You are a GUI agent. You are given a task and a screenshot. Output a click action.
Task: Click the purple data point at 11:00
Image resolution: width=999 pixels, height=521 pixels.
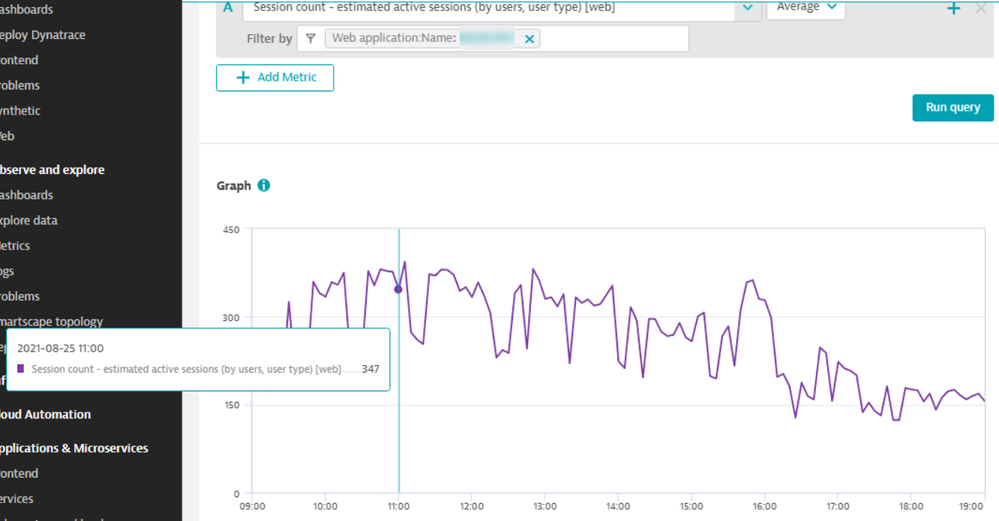(x=398, y=289)
